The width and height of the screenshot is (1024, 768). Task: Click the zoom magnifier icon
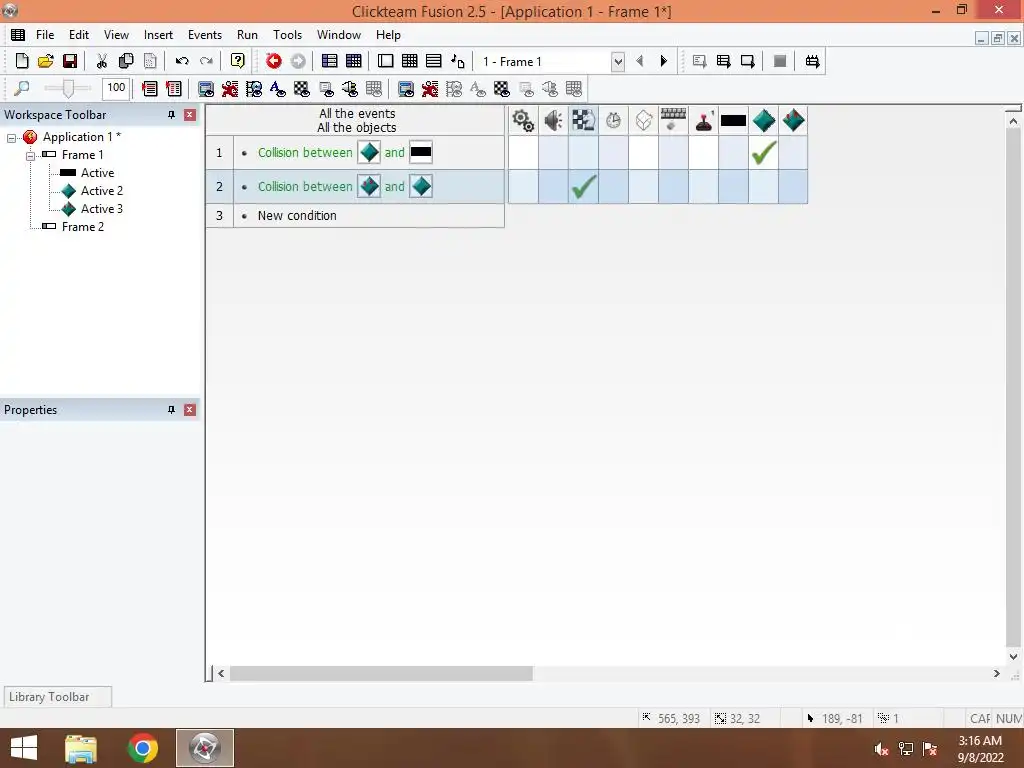click(22, 88)
